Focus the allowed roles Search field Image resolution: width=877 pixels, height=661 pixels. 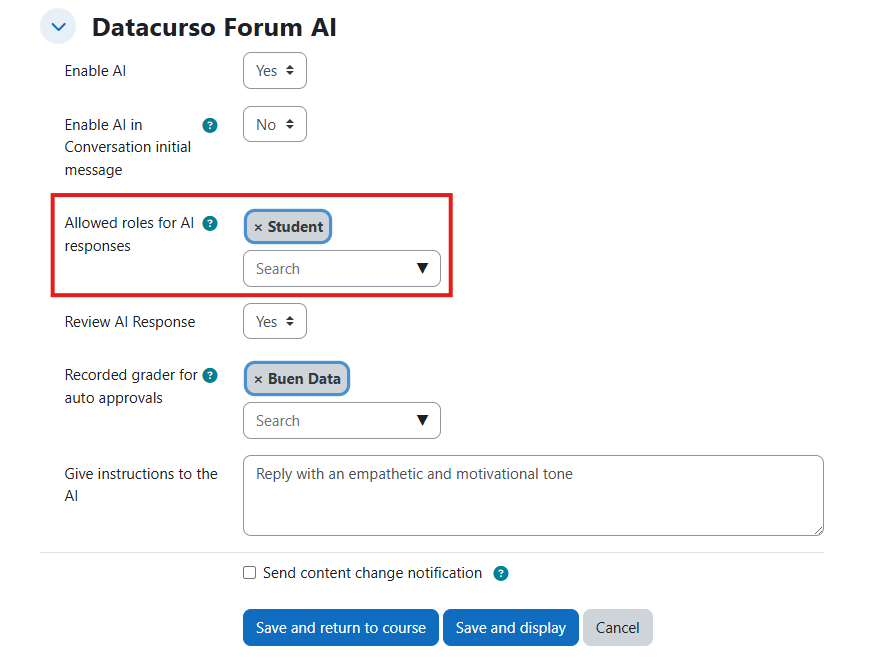point(325,269)
